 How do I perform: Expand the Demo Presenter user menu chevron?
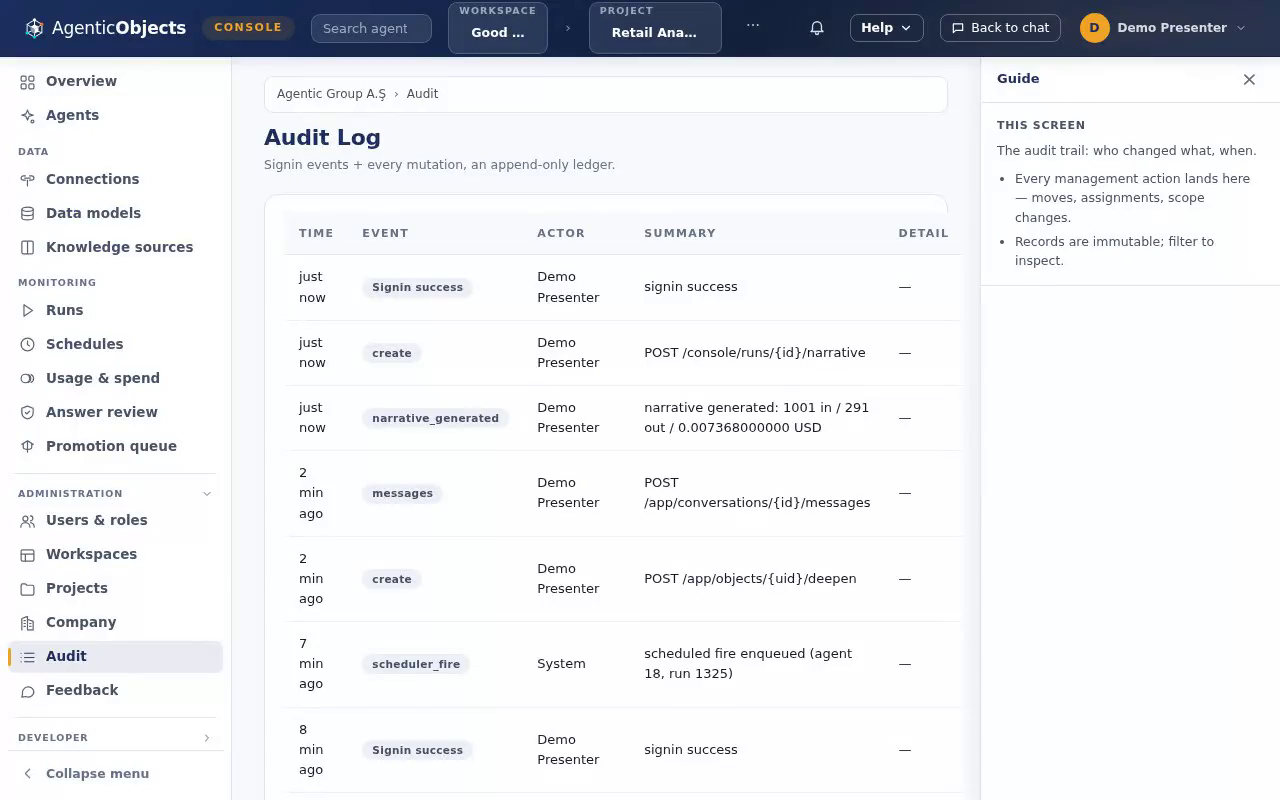(1241, 28)
